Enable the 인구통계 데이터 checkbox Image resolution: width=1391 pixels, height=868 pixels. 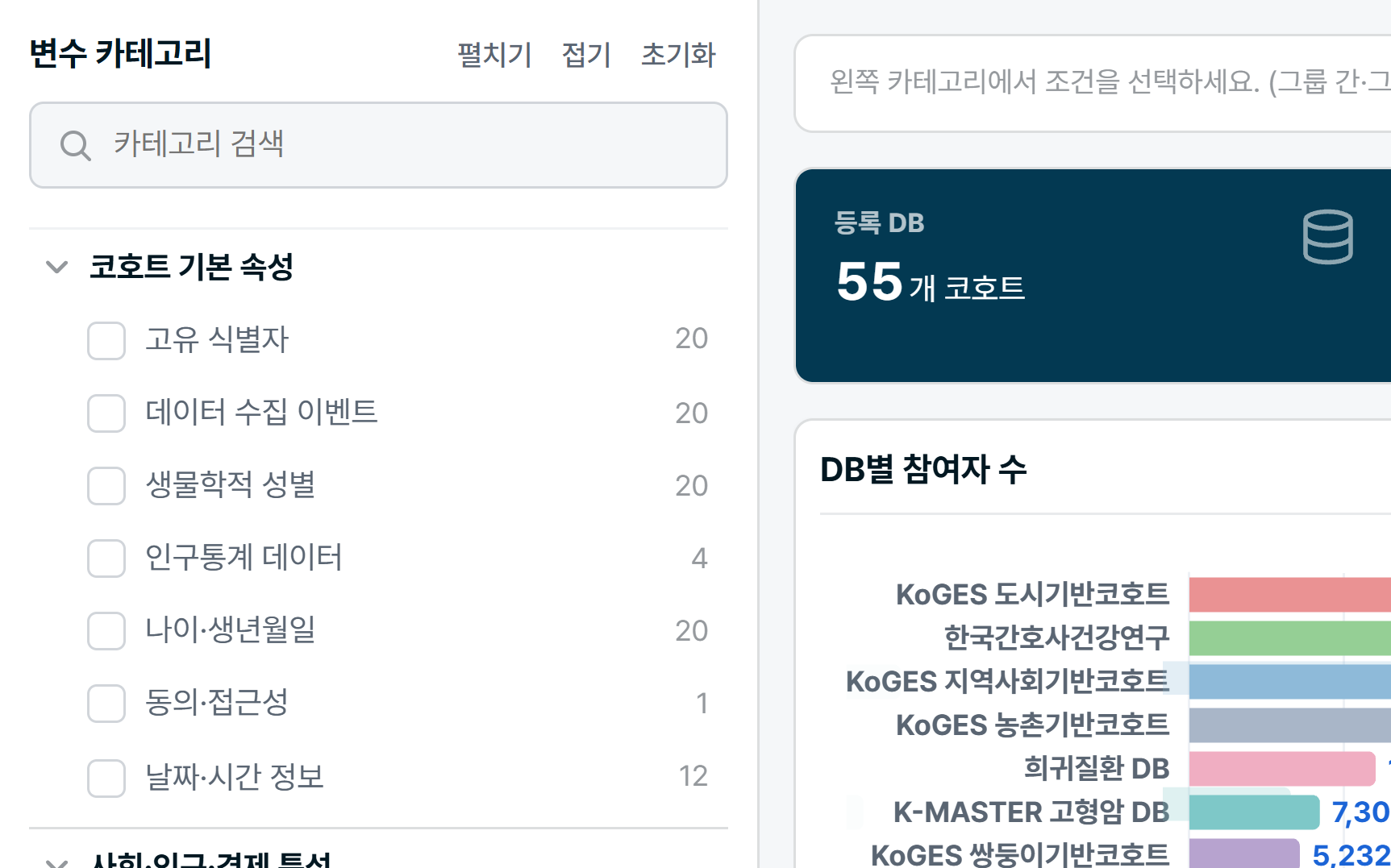click(x=106, y=558)
